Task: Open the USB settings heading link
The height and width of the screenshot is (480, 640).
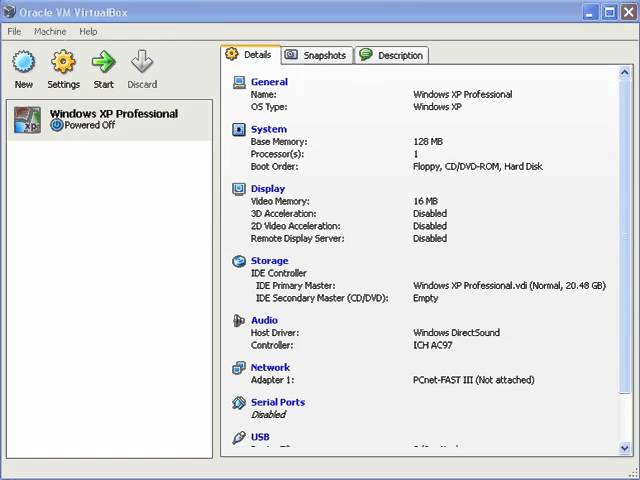Action: pyautogui.click(x=260, y=437)
